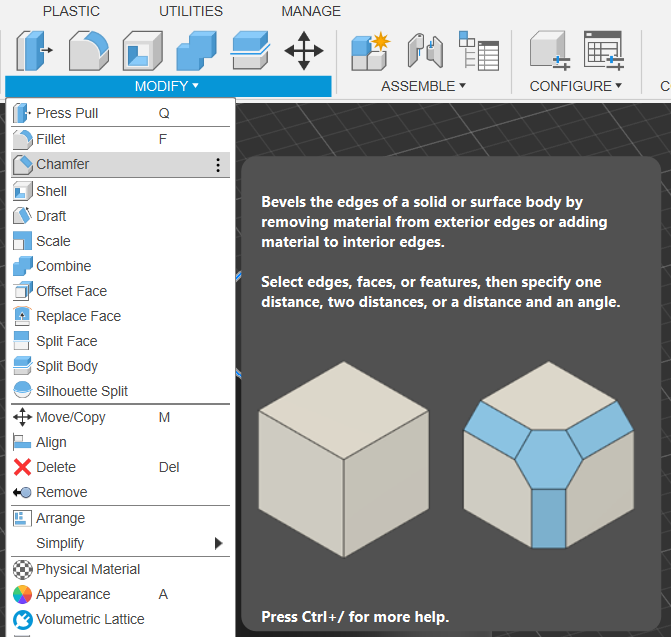Select Draft in the Modify menu
The image size is (671, 637).
coord(51,216)
